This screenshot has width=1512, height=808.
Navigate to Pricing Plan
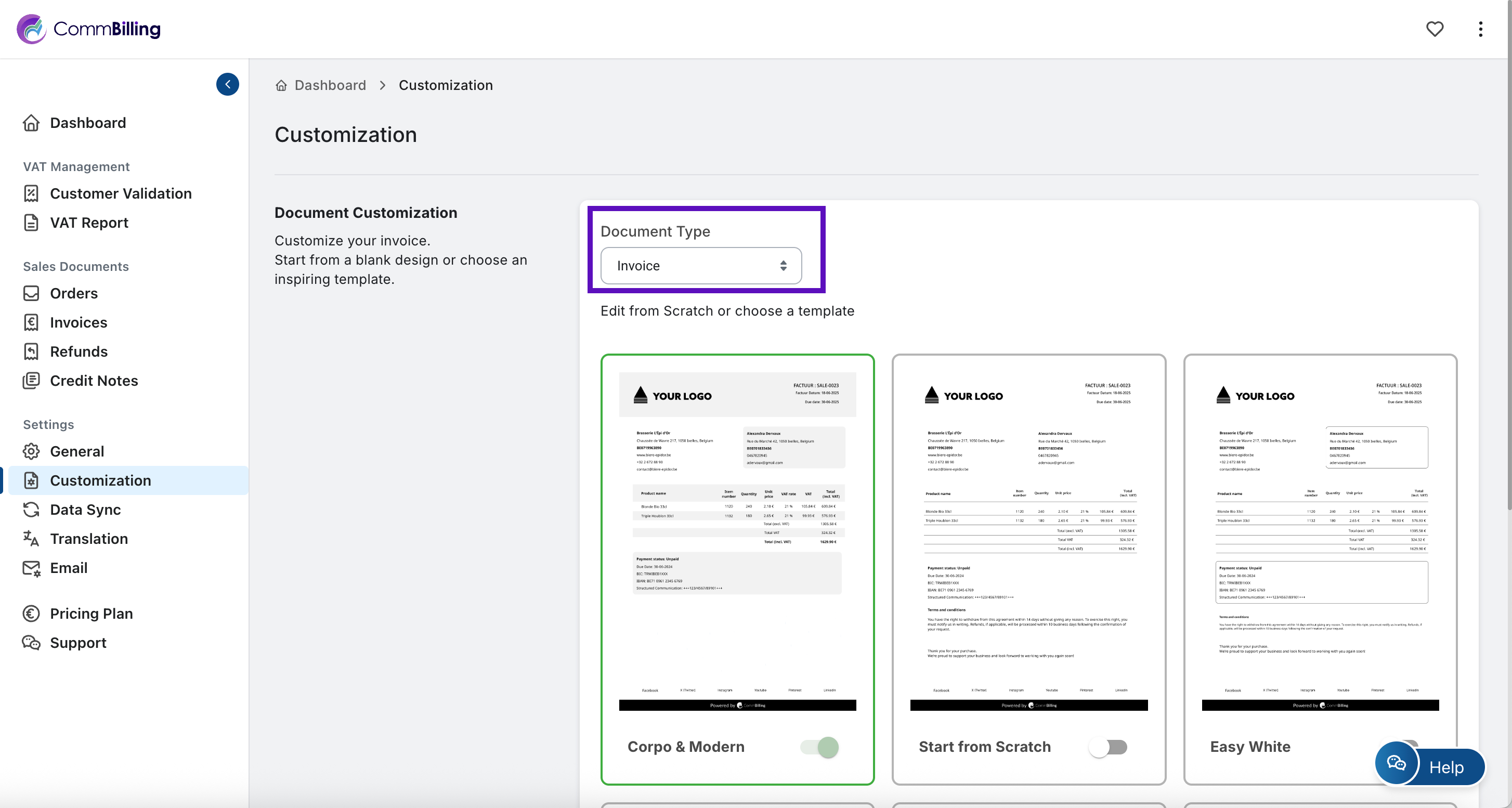coord(91,613)
